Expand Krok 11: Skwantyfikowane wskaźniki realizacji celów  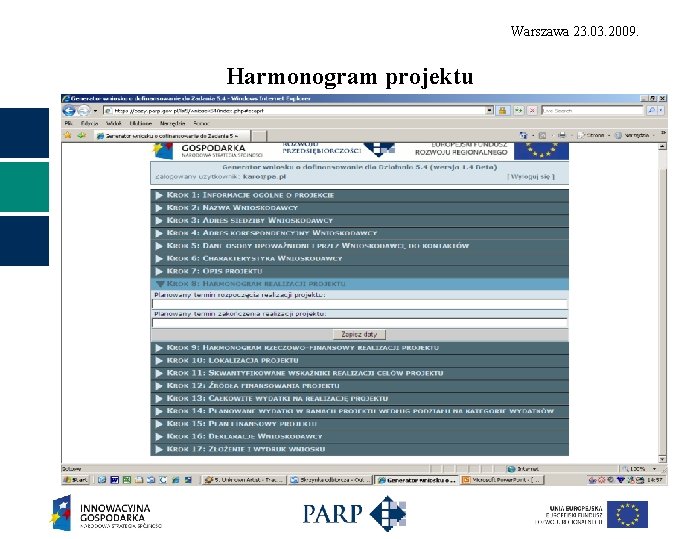[359, 373]
